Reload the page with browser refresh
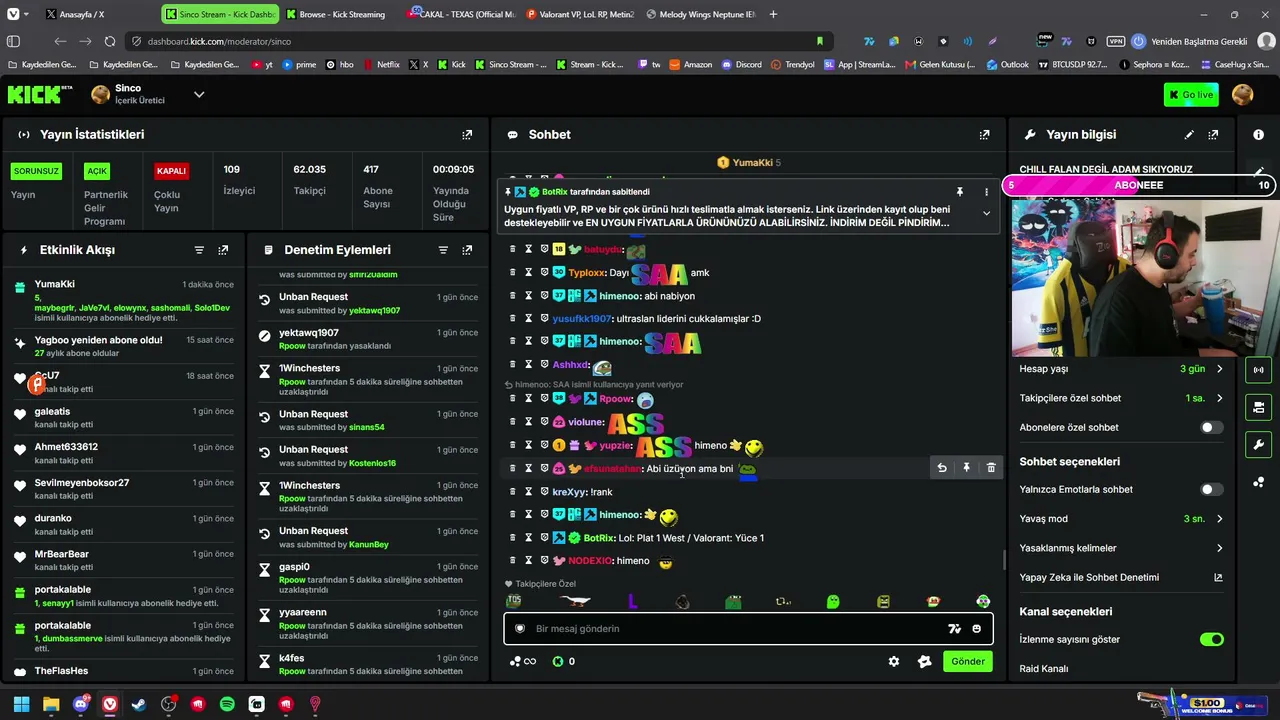1280x720 pixels. [x=109, y=41]
